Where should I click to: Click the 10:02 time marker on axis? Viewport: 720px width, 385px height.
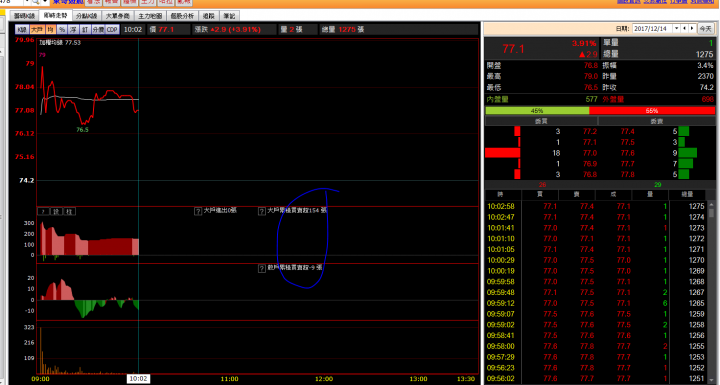click(x=138, y=379)
